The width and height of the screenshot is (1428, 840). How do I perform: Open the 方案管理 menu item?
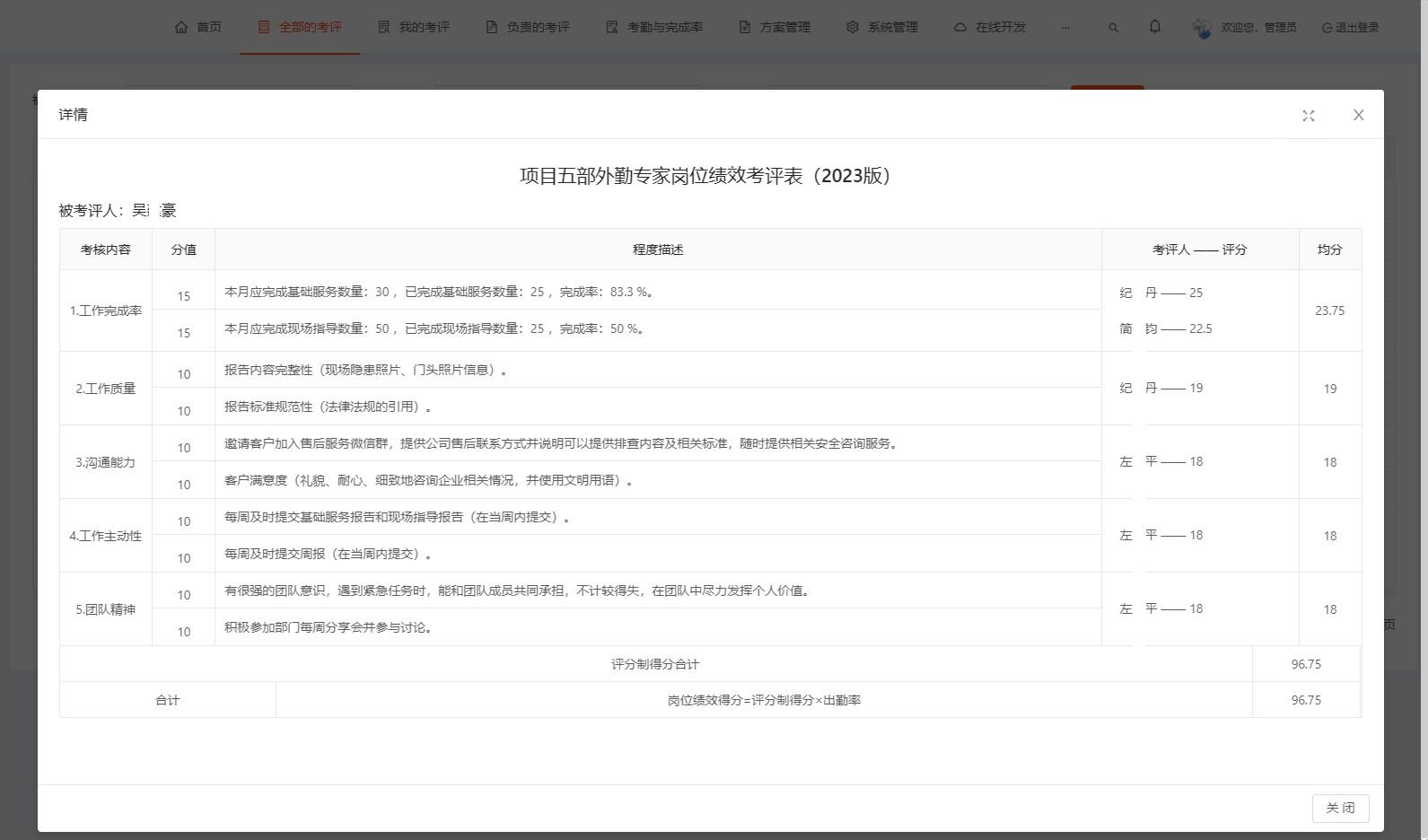coord(775,27)
